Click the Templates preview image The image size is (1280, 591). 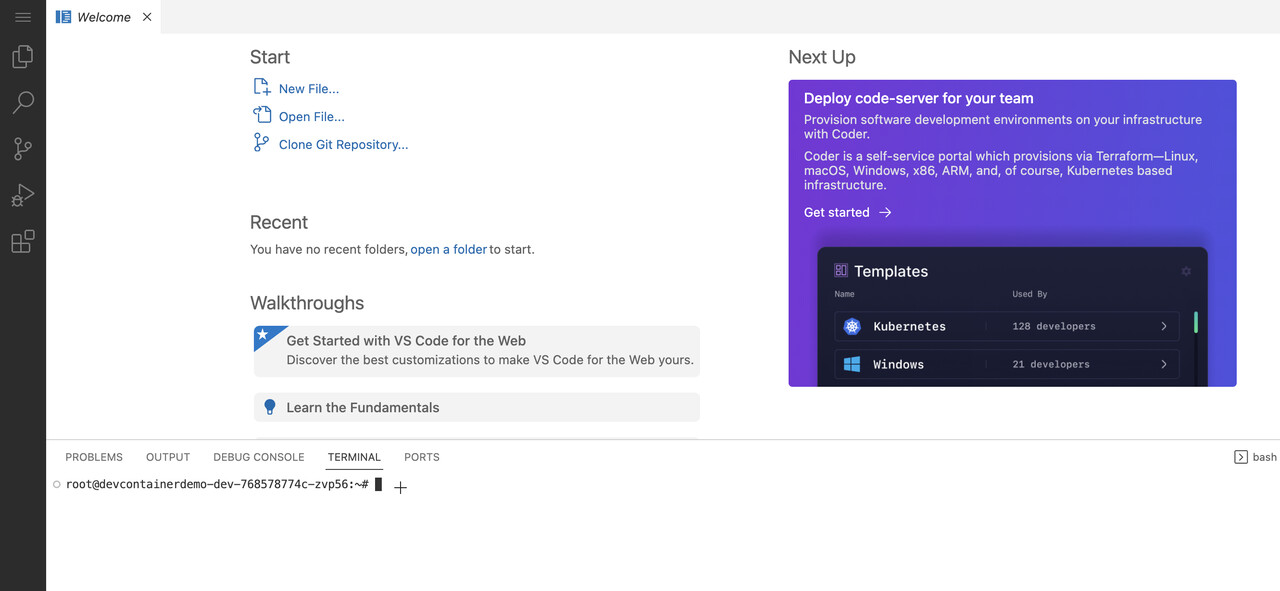tap(1012, 316)
